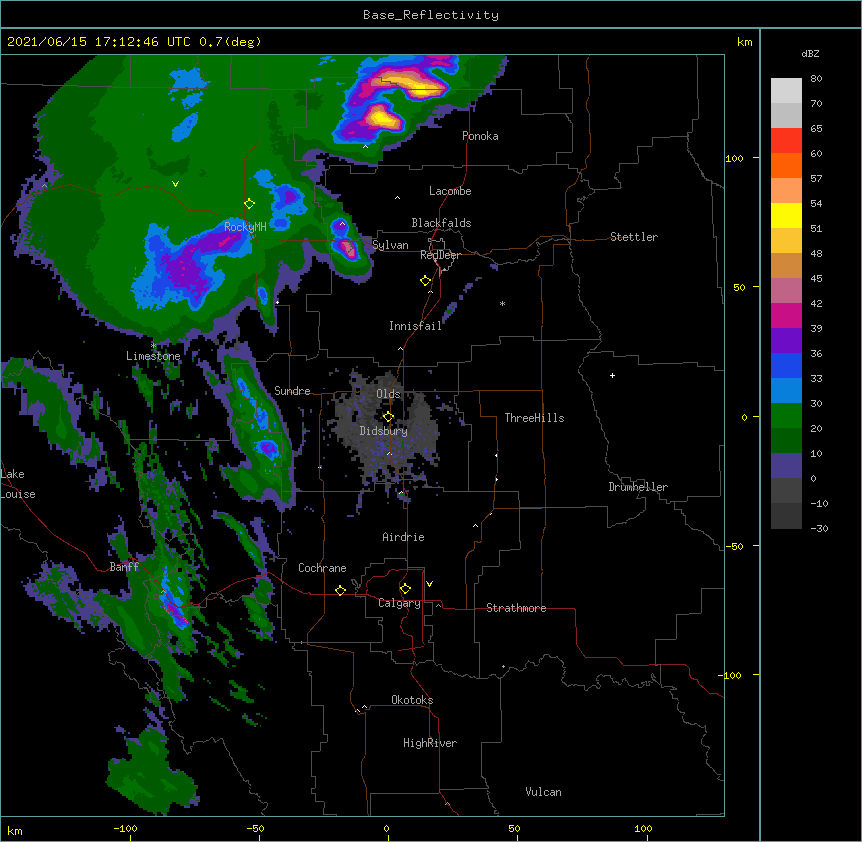
Task: Click the Blackfalds town label
Action: click(441, 223)
